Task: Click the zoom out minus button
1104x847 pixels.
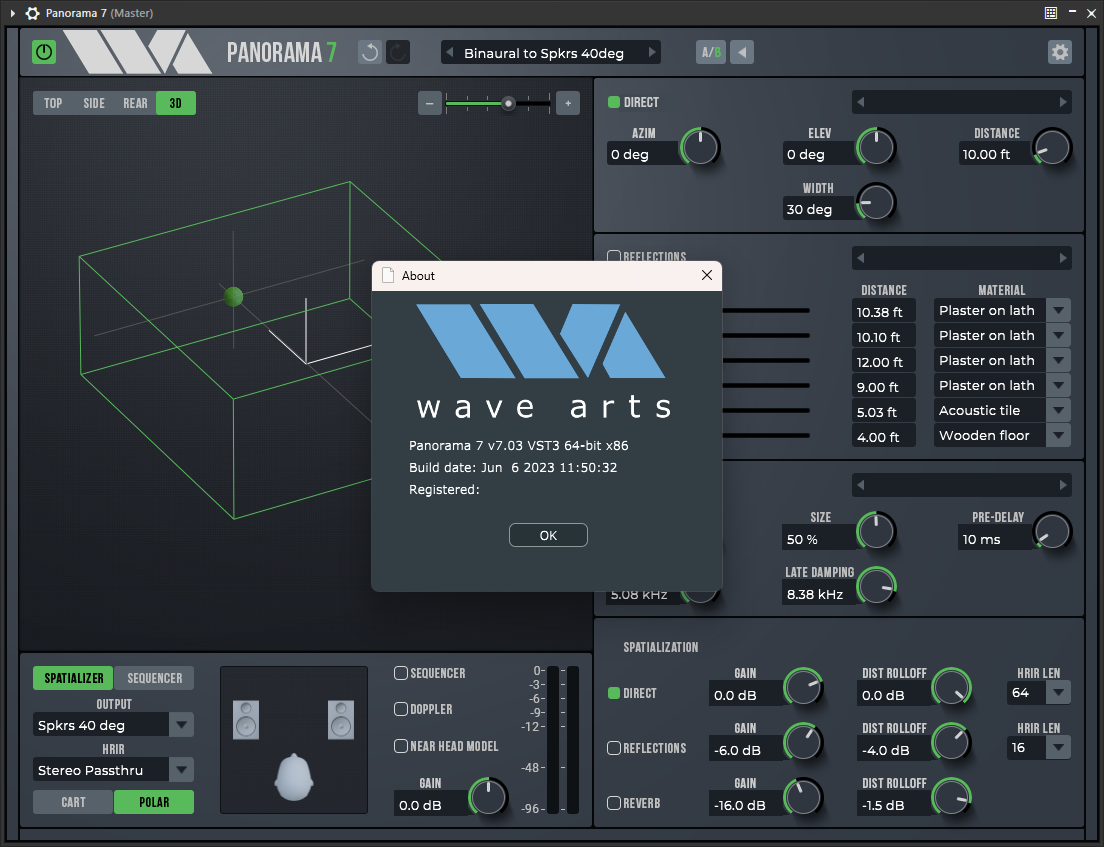Action: tap(430, 103)
